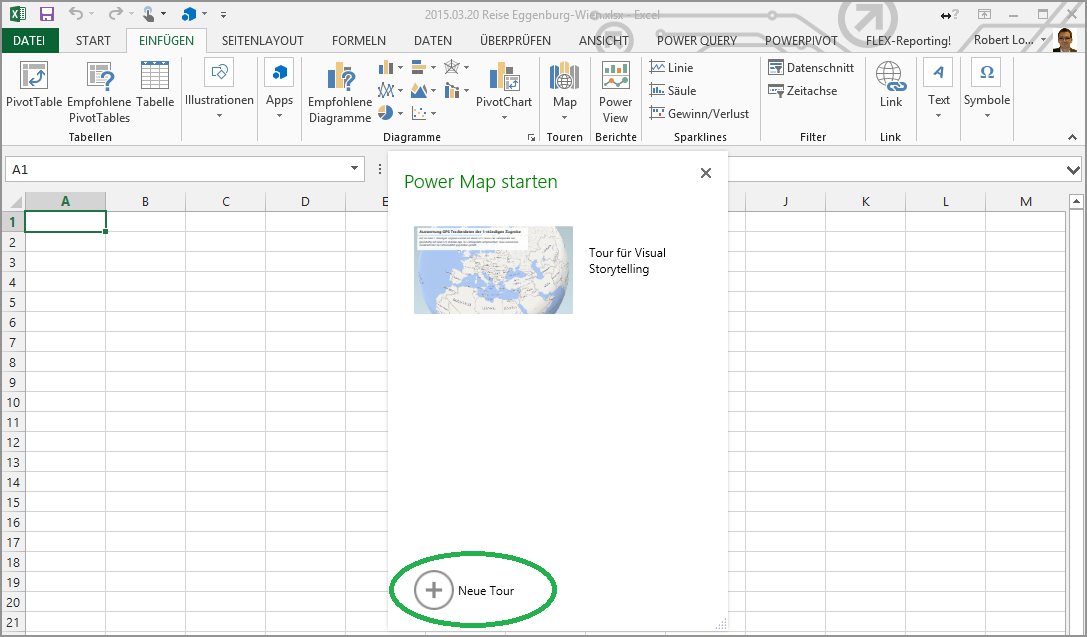Screen dimensions: 1087x637
Task: Insert a Zeitachse filter
Action: (x=803, y=91)
